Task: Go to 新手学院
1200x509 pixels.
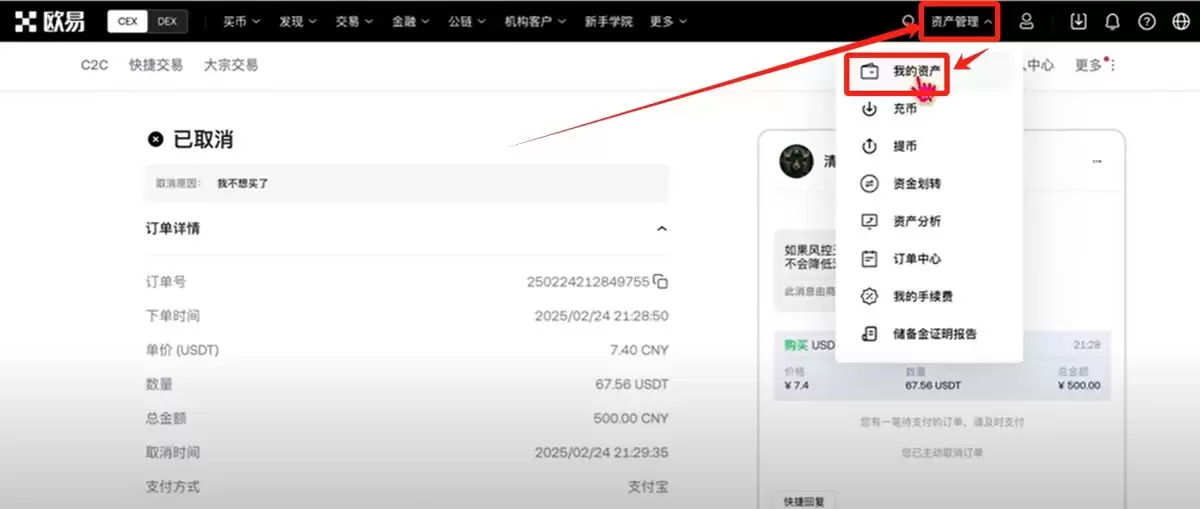Action: [x=608, y=21]
